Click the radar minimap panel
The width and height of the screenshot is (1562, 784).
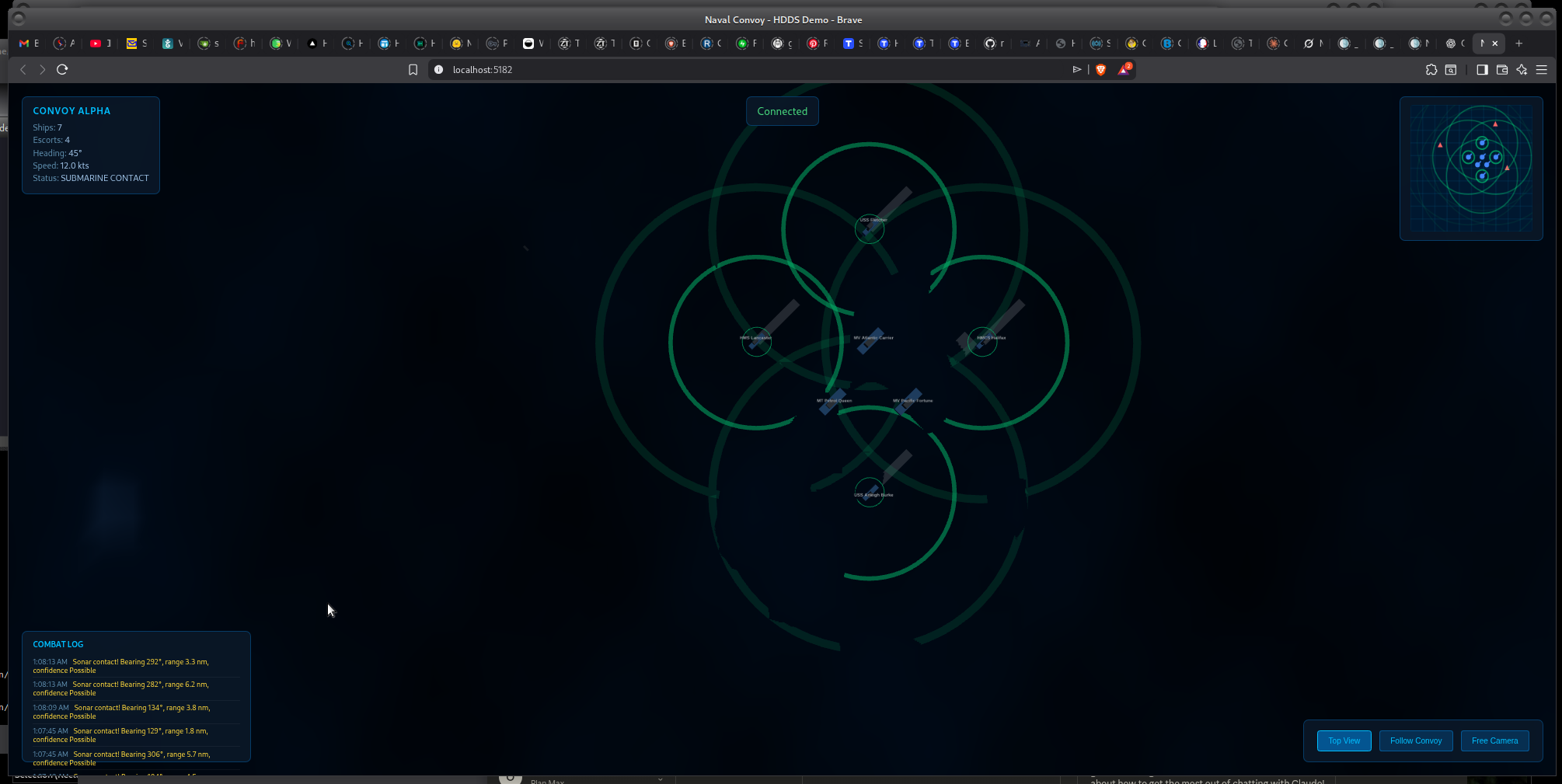pos(1471,167)
